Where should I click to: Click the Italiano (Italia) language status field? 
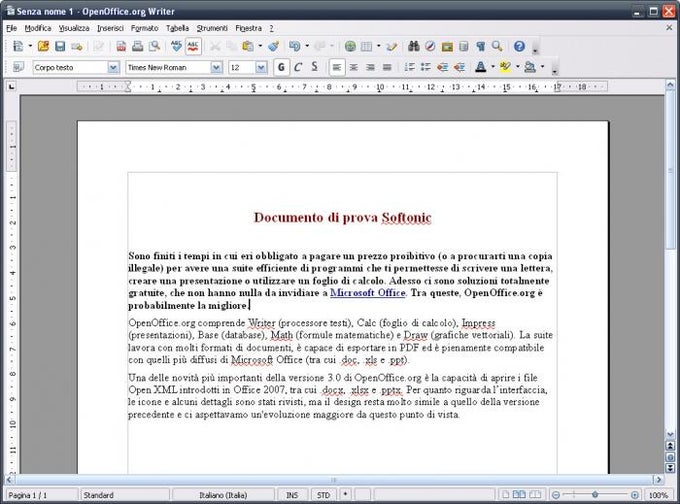pyautogui.click(x=223, y=495)
